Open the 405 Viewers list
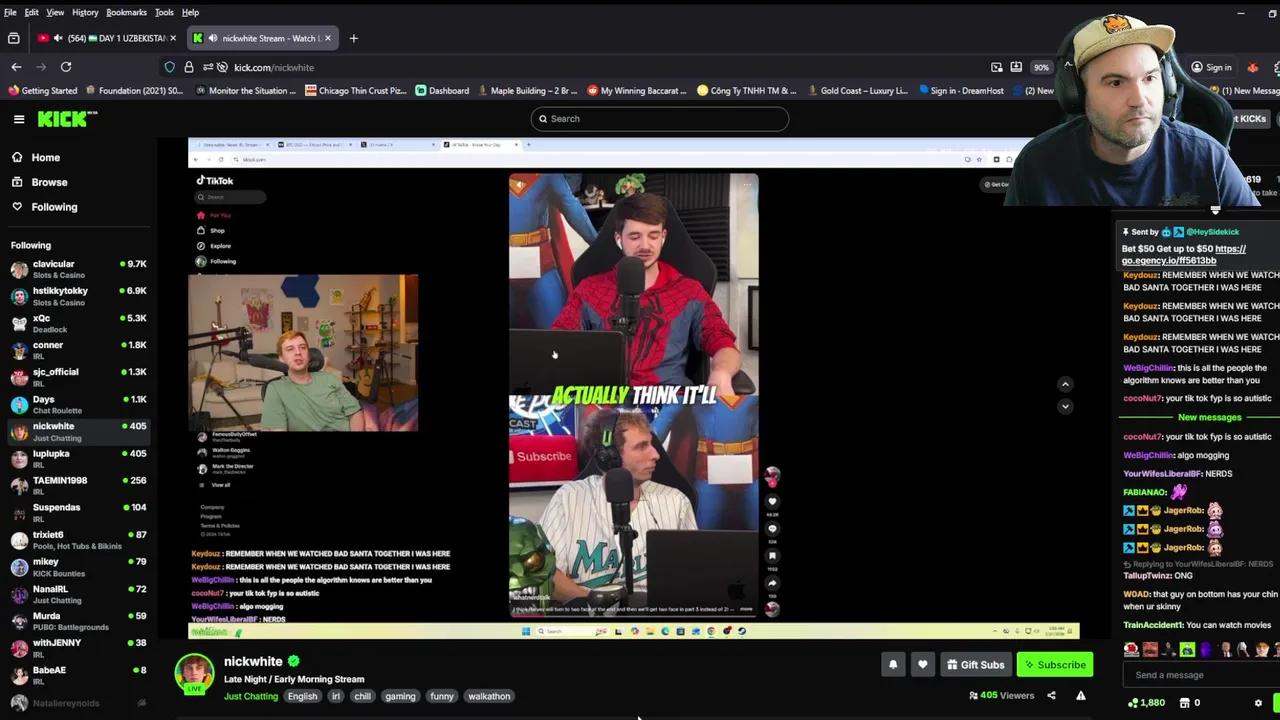This screenshot has width=1280, height=720. (1002, 696)
